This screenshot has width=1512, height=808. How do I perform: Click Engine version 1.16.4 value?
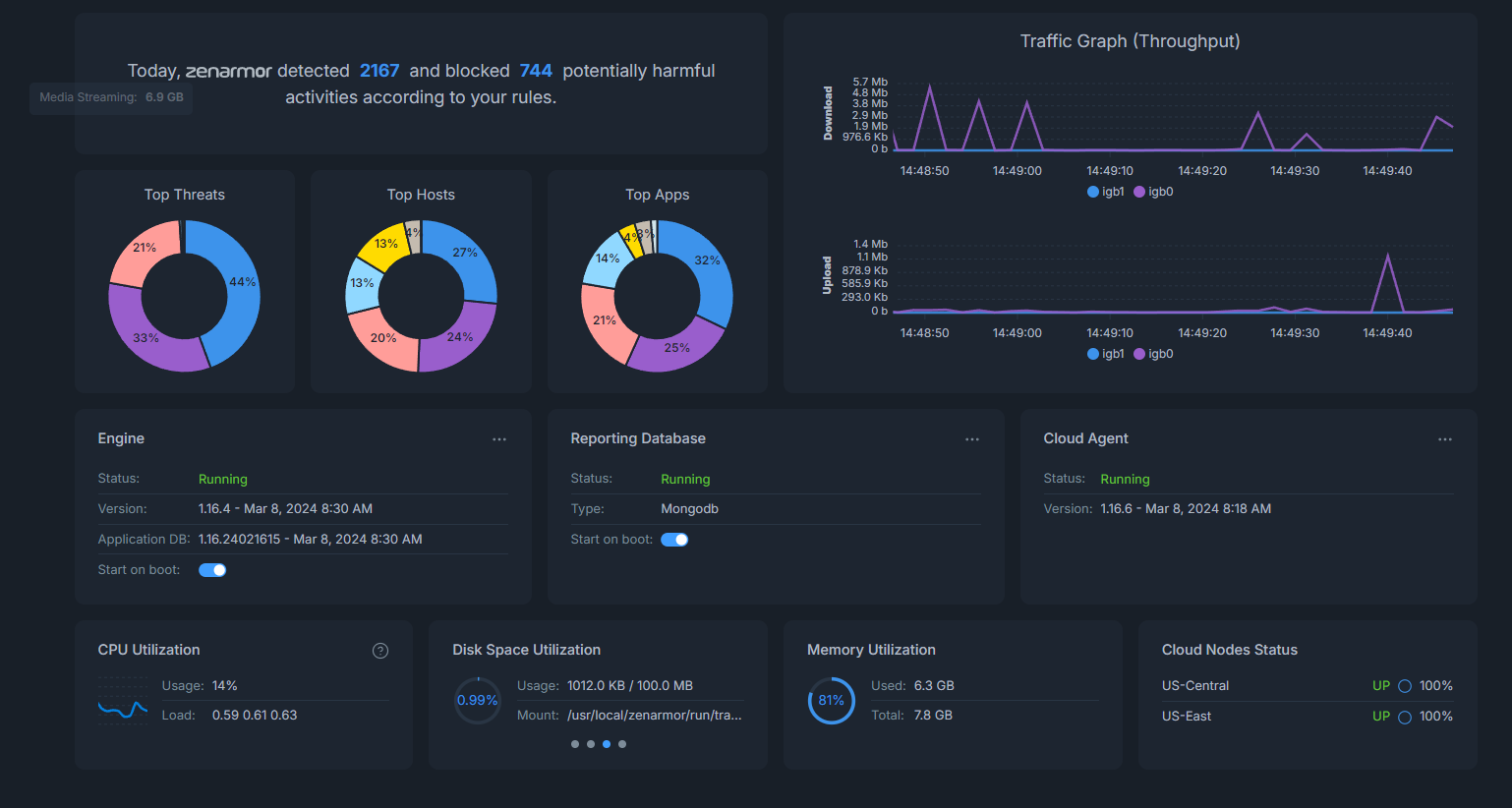(285, 509)
